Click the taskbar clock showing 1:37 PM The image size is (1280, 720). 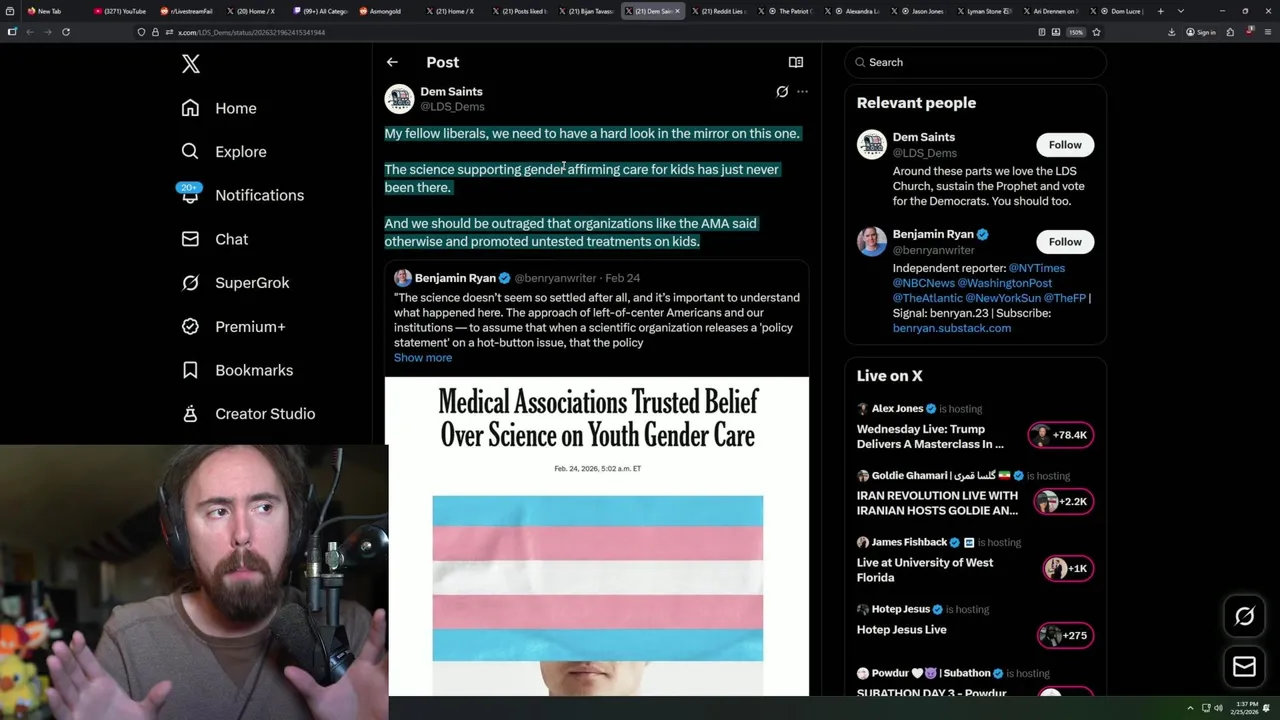point(1247,708)
